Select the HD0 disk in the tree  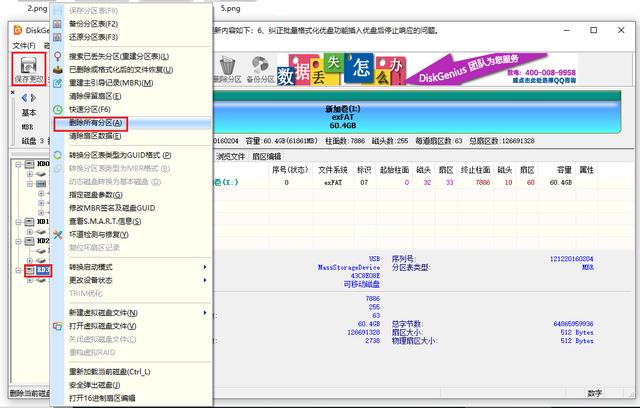point(43,164)
